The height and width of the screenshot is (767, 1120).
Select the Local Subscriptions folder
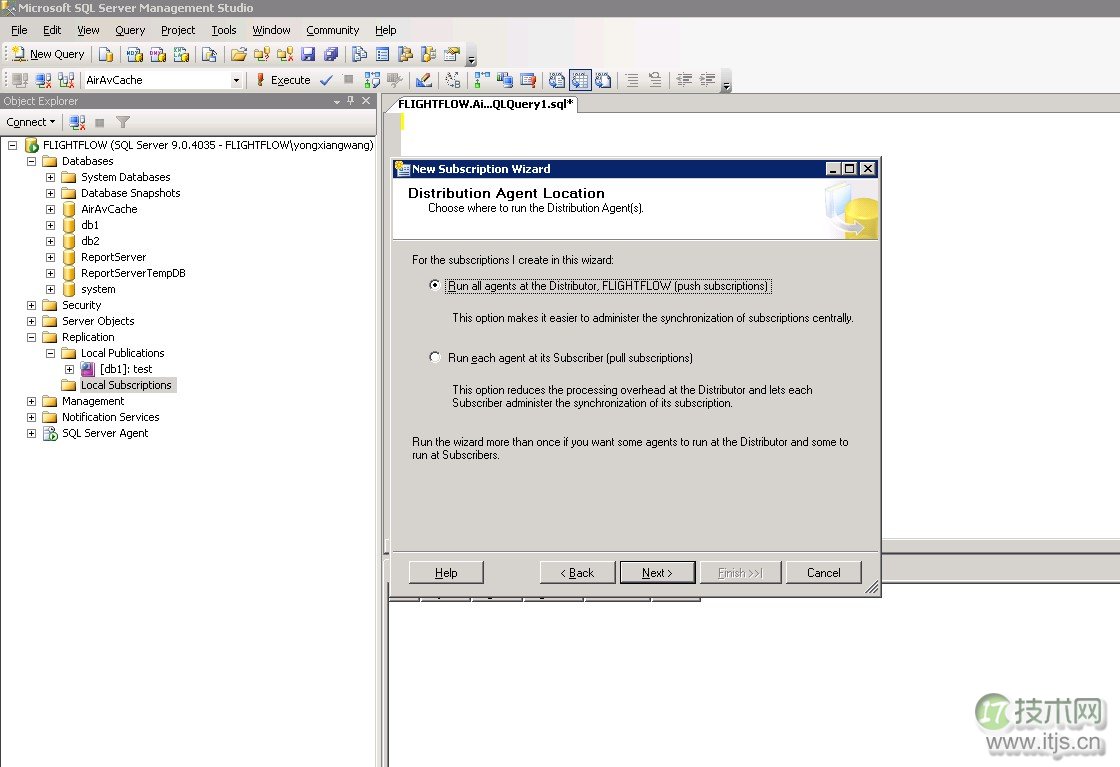pos(126,385)
